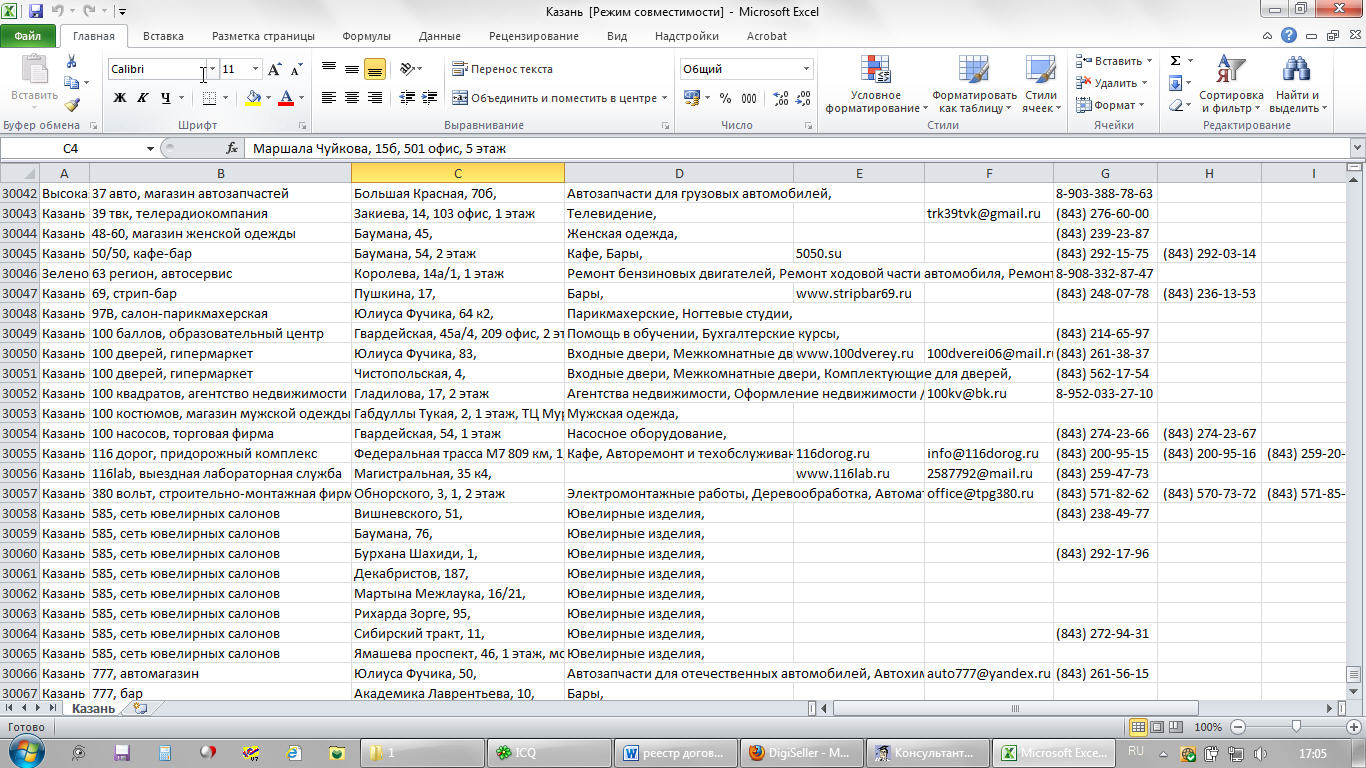
Task: Toggle underline (Ч) formatting
Action: (165, 98)
